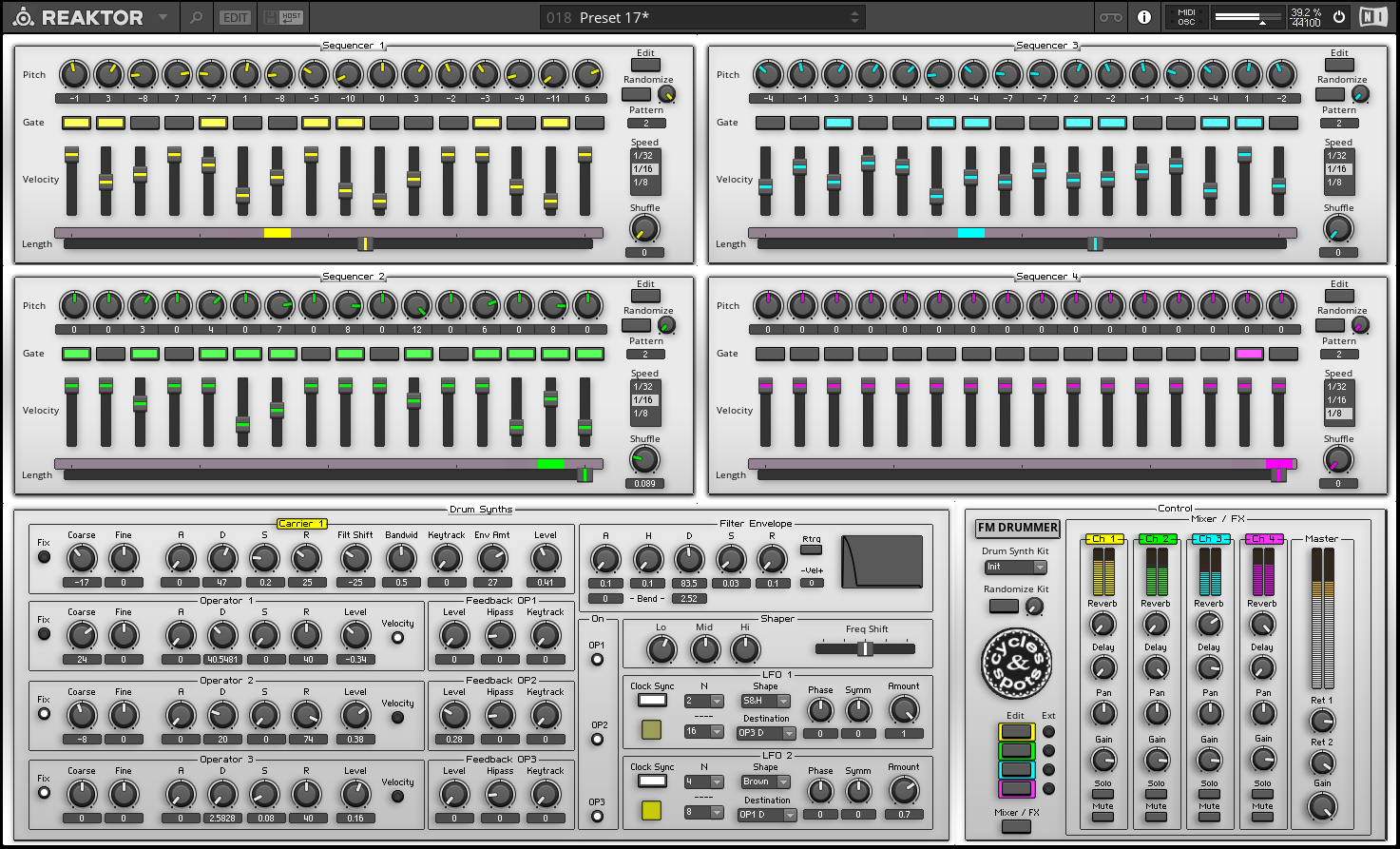The image size is (1400, 849).
Task: Click the Filter Envelope D knob
Action: point(690,559)
